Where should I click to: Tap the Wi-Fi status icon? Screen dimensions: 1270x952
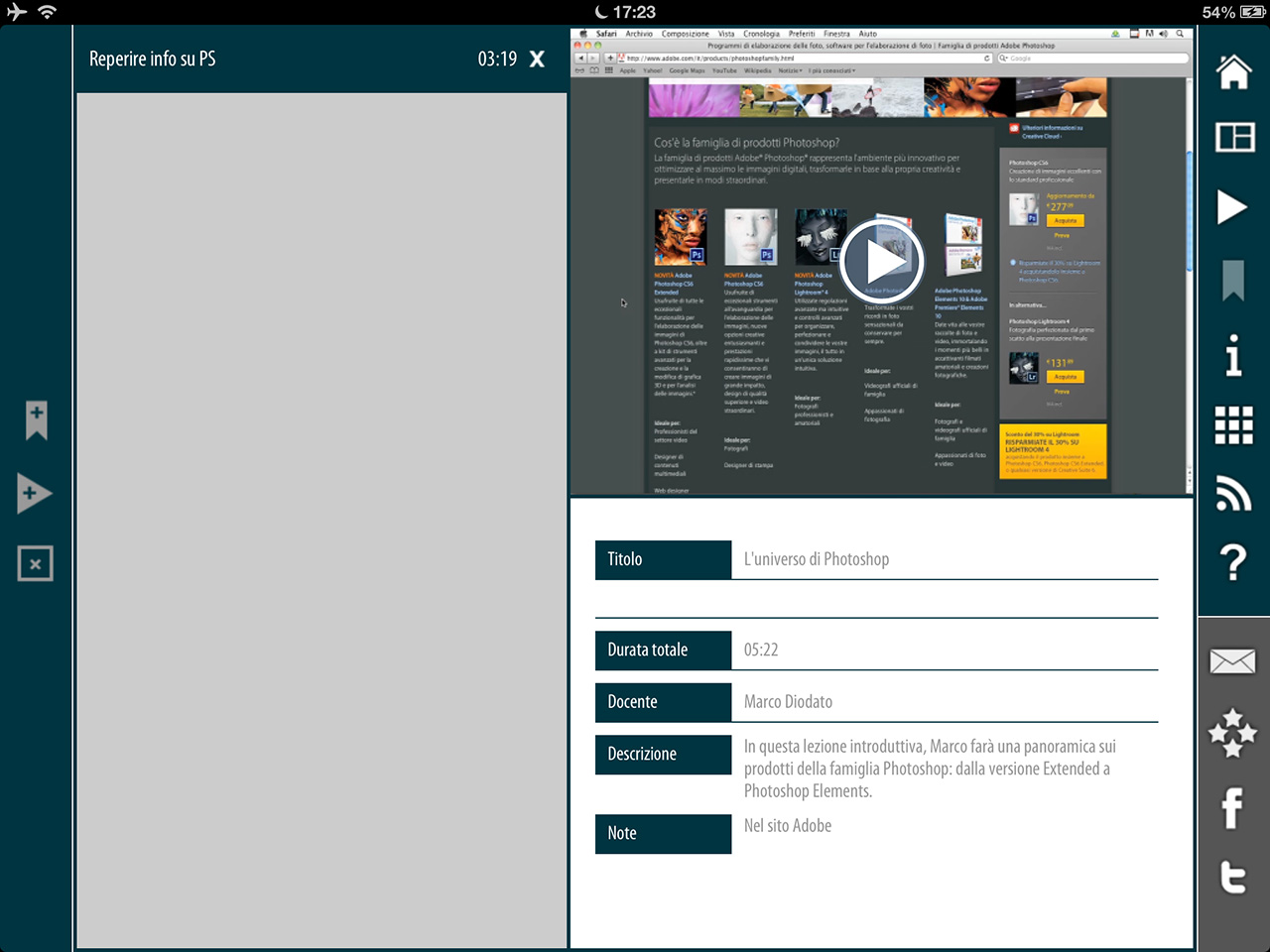(x=47, y=12)
